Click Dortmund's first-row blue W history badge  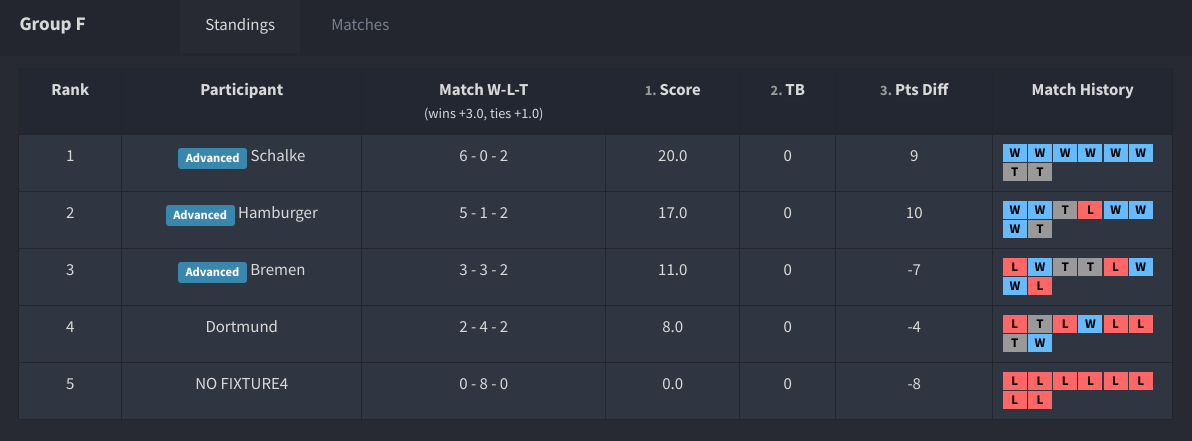click(x=1091, y=324)
